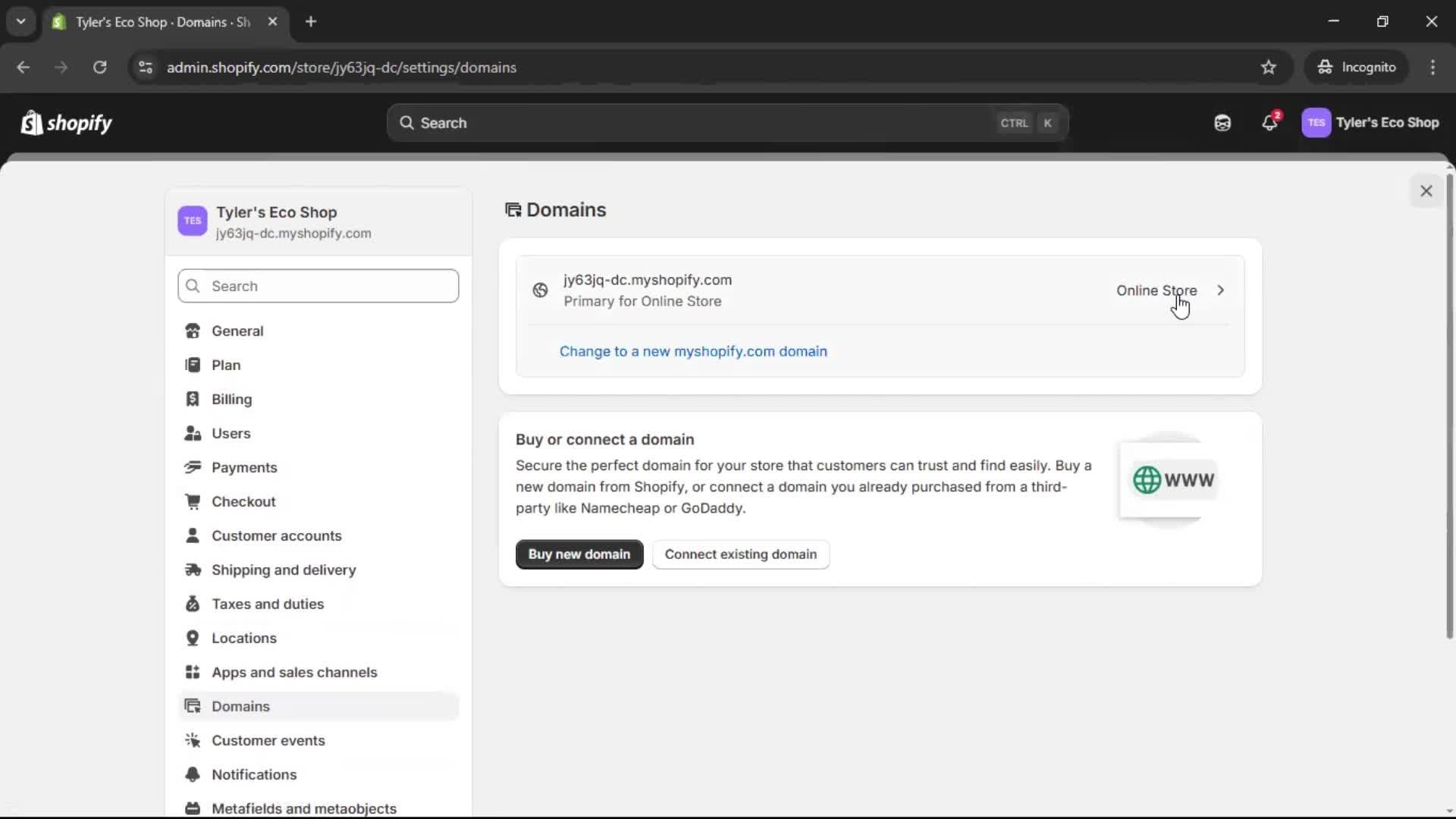Switch to Tyler's Eco Shop Domains tab
This screenshot has width=1456, height=819.
click(x=152, y=22)
